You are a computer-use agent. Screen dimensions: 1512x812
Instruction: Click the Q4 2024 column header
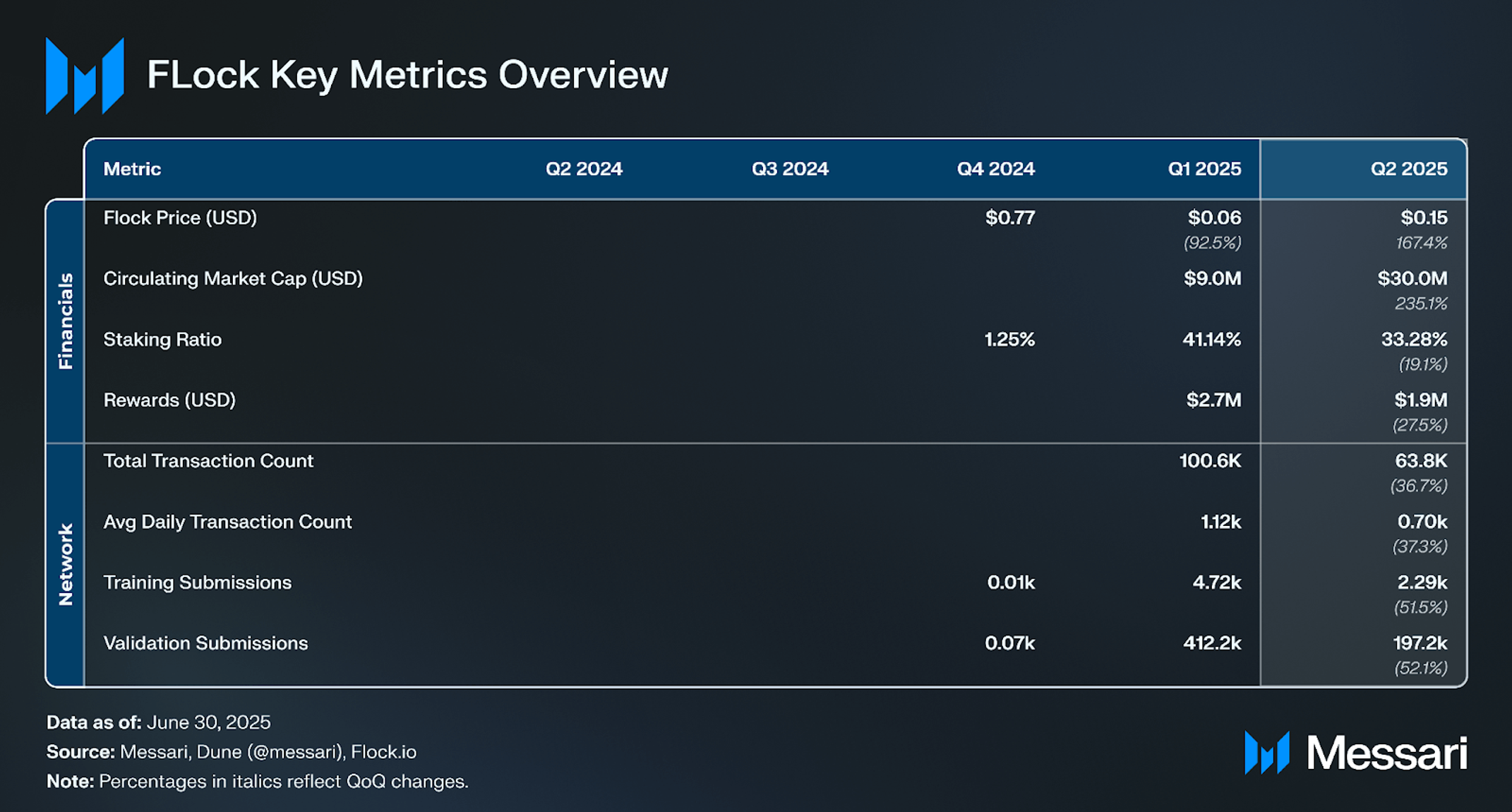tap(995, 169)
